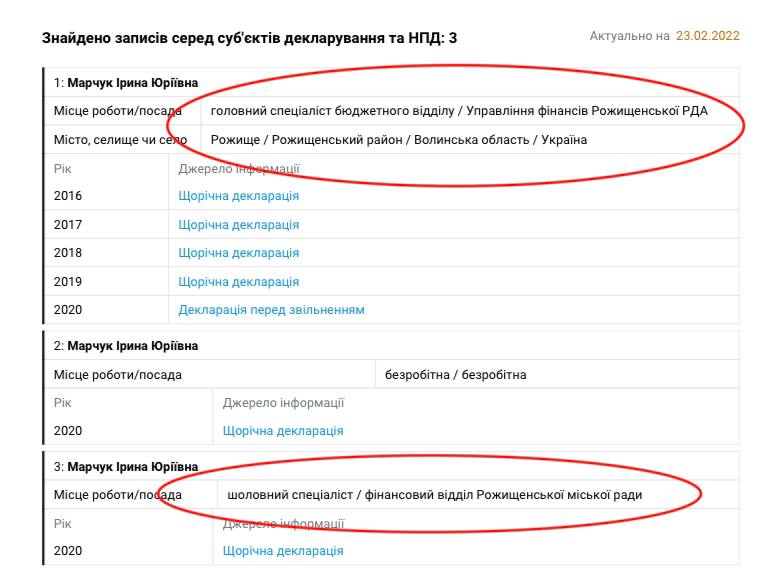Open Щорічна декларація under the third record

point(283,550)
